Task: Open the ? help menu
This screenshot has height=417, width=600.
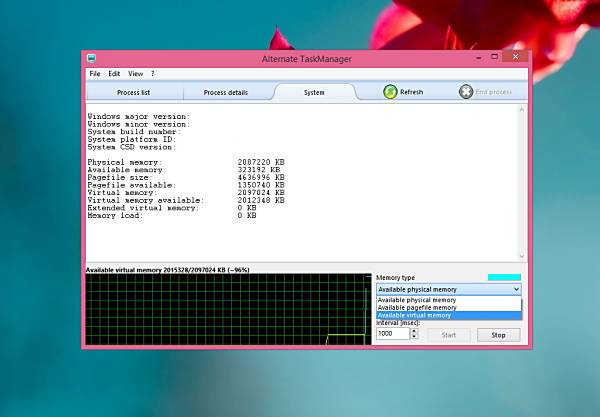Action: pos(153,74)
